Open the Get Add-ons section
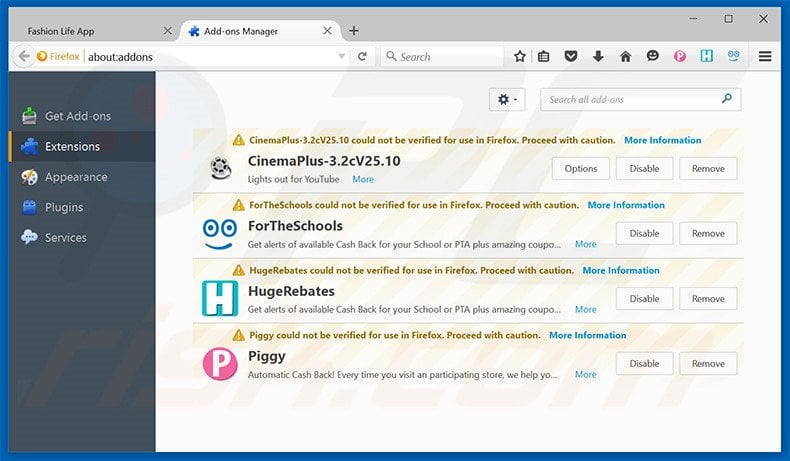790x461 pixels. tap(82, 116)
